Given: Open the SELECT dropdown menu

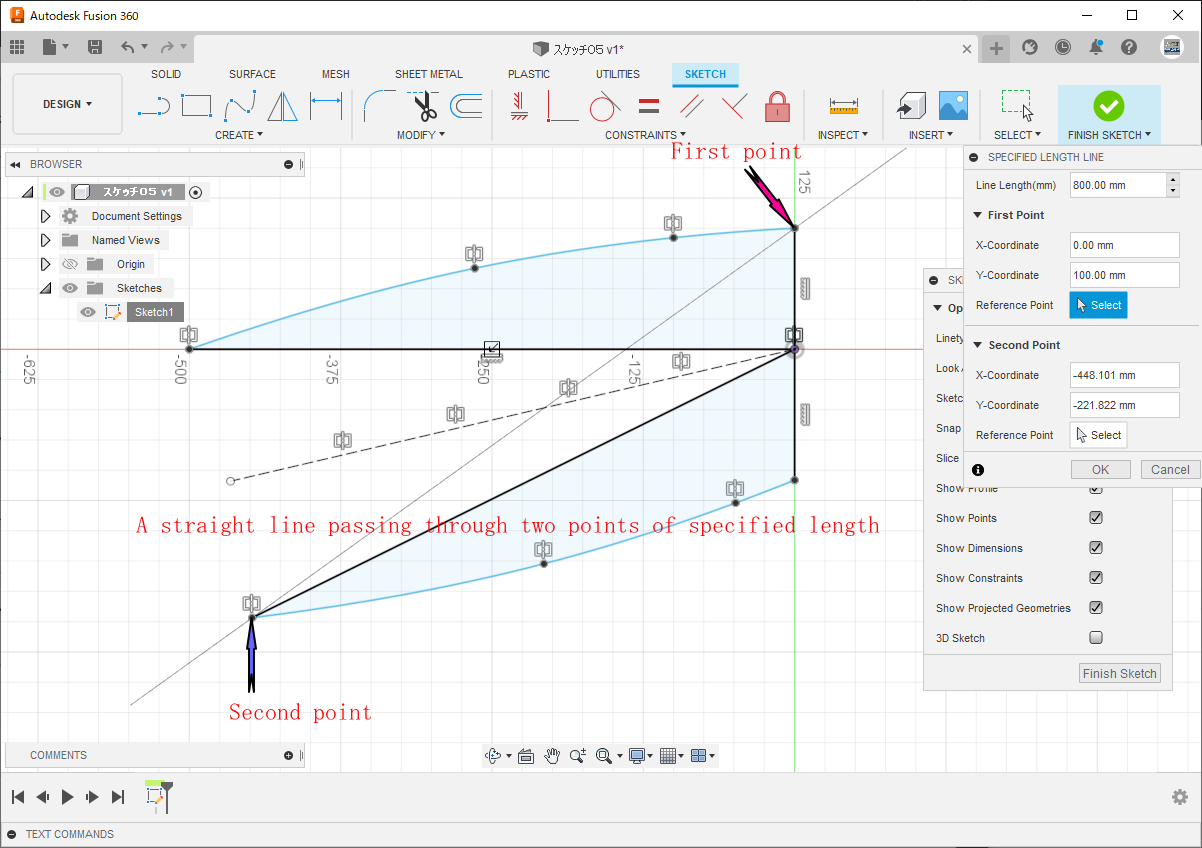Looking at the screenshot, I should (1017, 135).
